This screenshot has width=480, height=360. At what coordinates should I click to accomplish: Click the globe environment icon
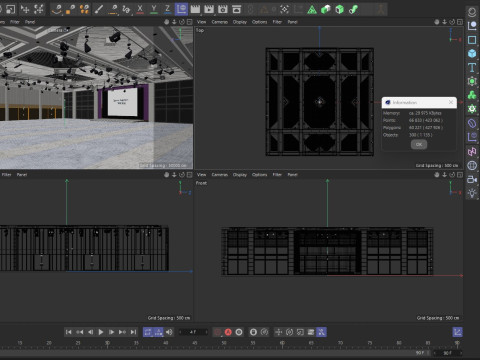(x=472, y=165)
